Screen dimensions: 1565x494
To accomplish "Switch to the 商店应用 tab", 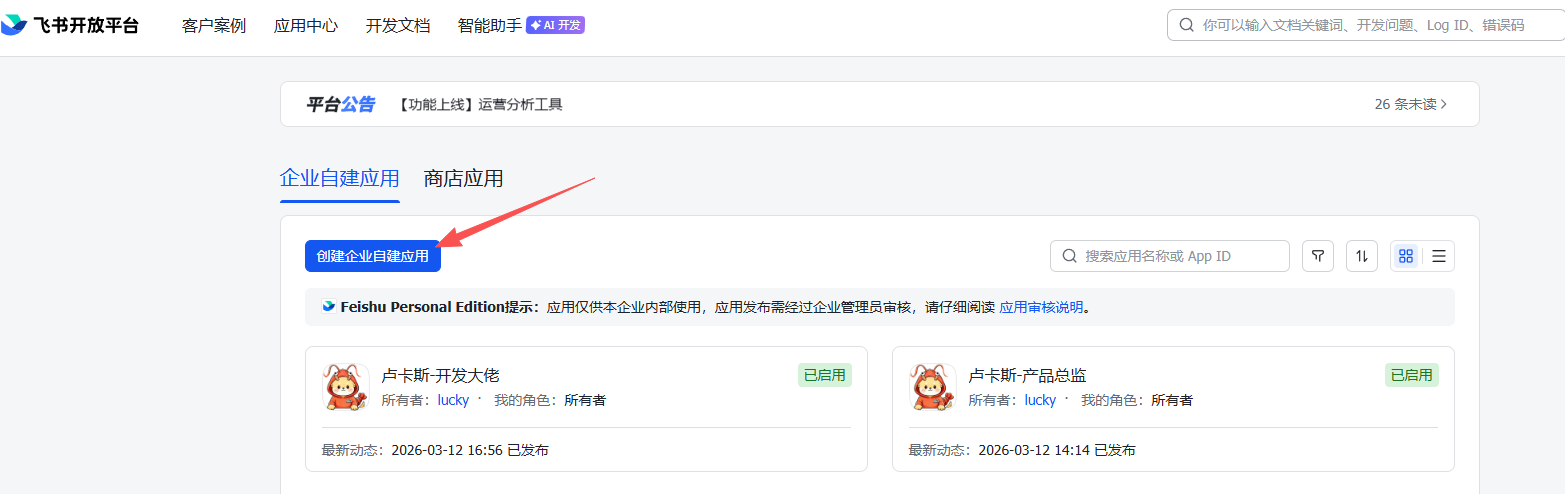I will pyautogui.click(x=463, y=179).
